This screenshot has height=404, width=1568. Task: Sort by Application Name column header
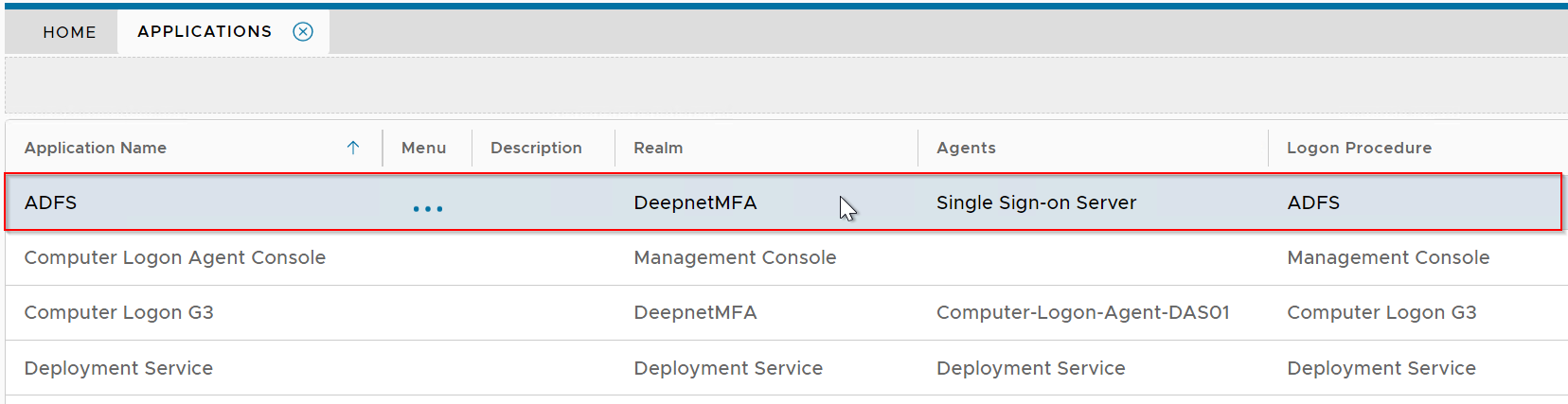[96, 148]
